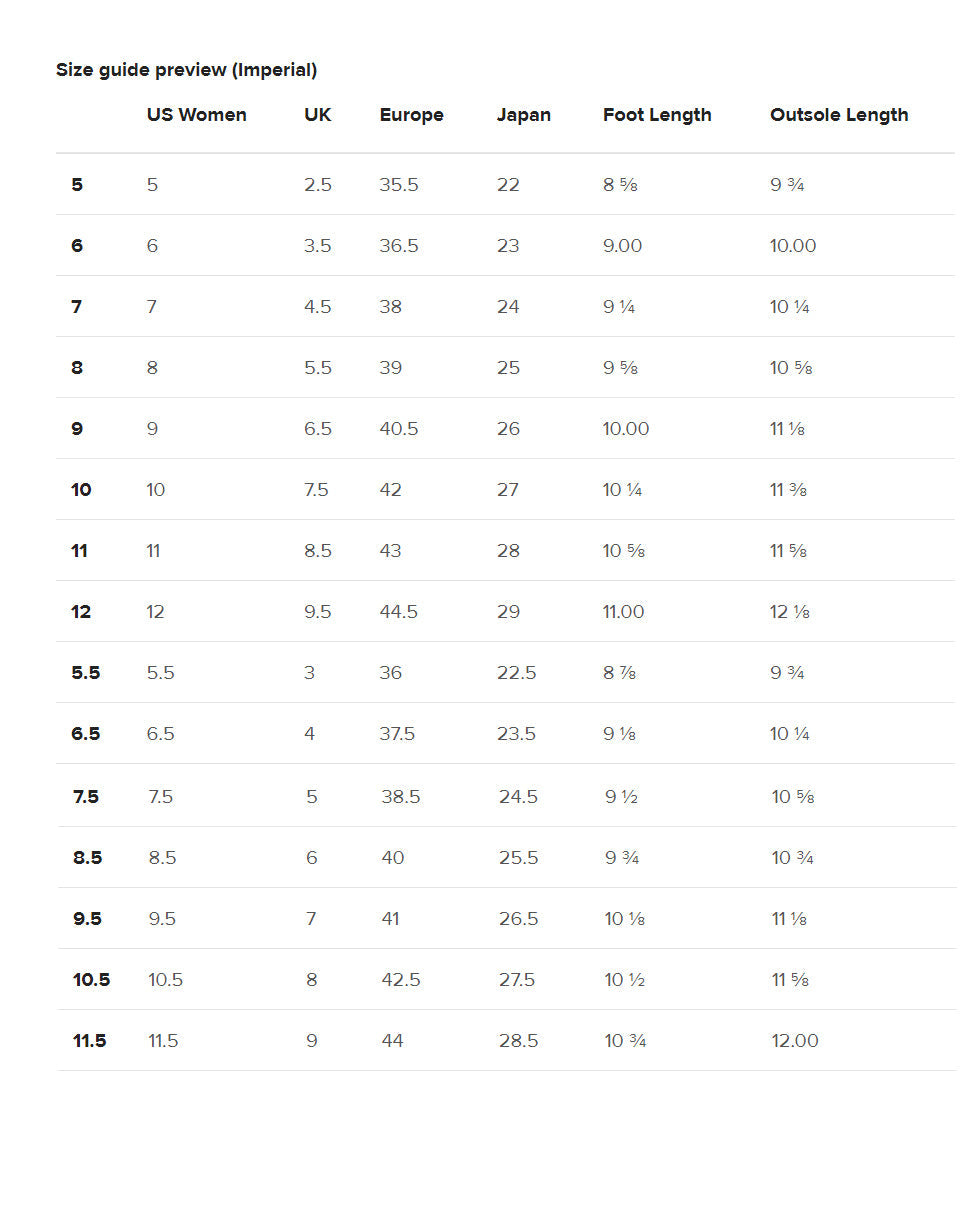Image resolution: width=969 pixels, height=1226 pixels.
Task: Click Japan size 27 cell
Action: pyautogui.click(x=508, y=490)
